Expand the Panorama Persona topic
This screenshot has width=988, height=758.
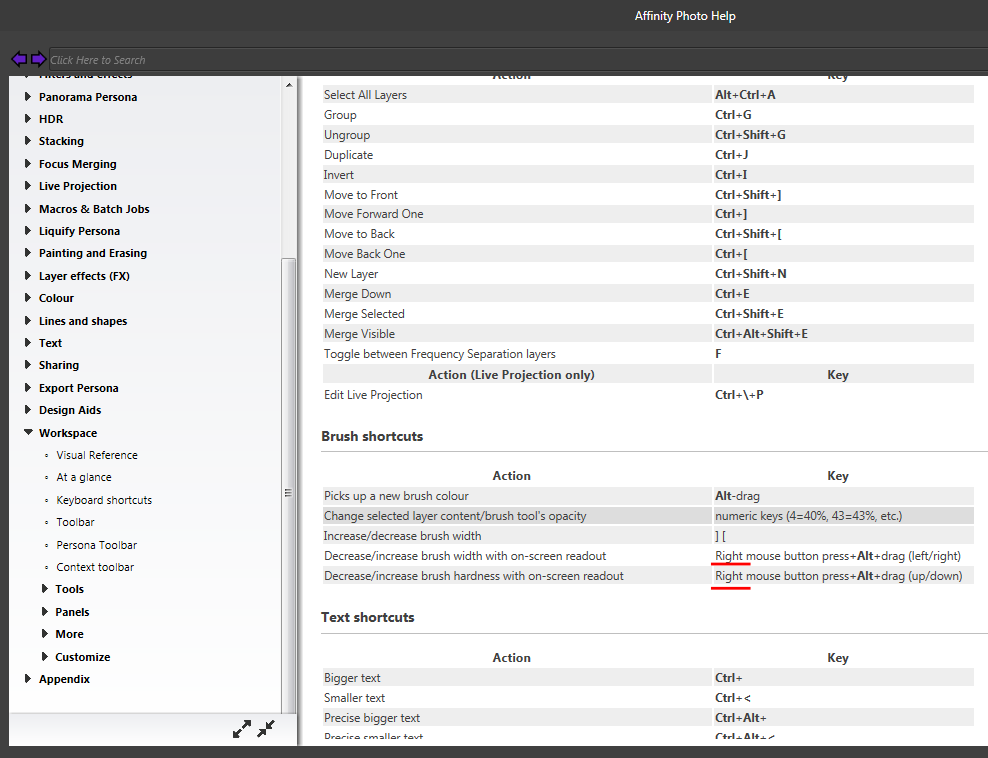[x=28, y=96]
